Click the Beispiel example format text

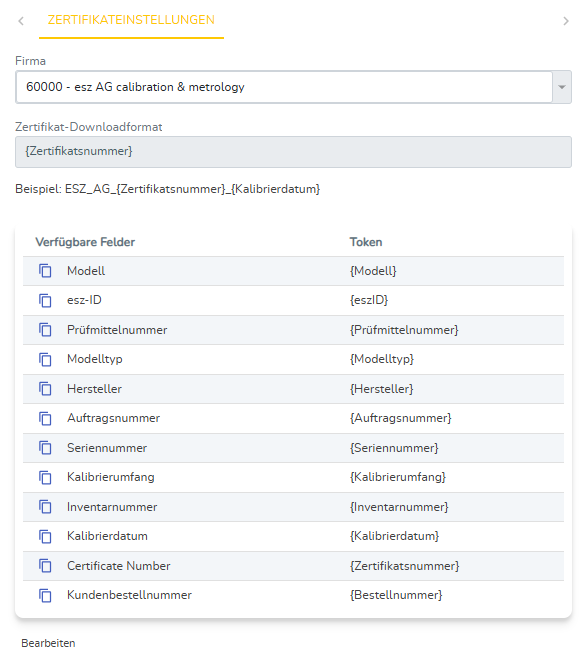tap(168, 189)
